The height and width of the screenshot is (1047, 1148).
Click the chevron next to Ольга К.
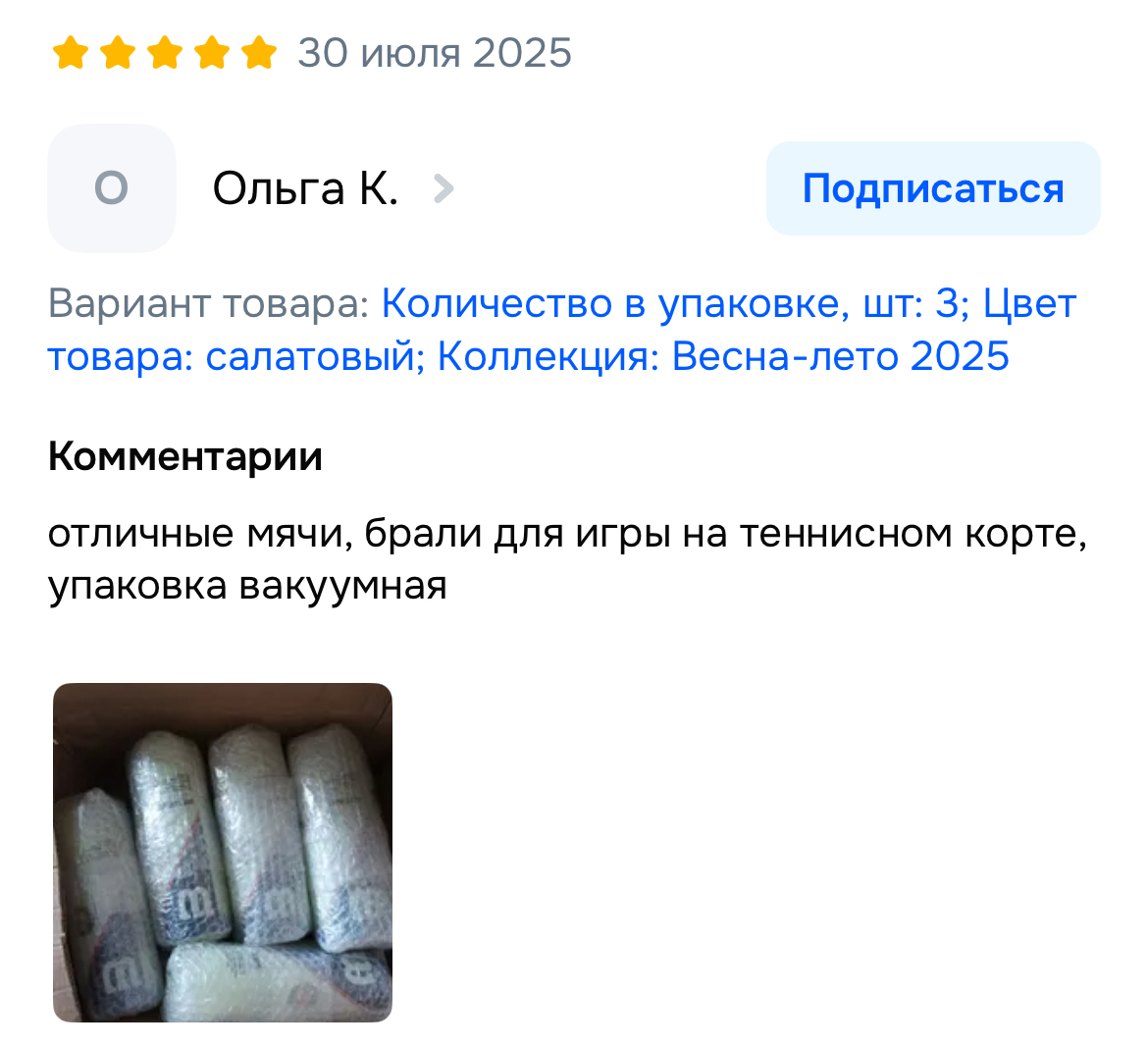(x=443, y=189)
